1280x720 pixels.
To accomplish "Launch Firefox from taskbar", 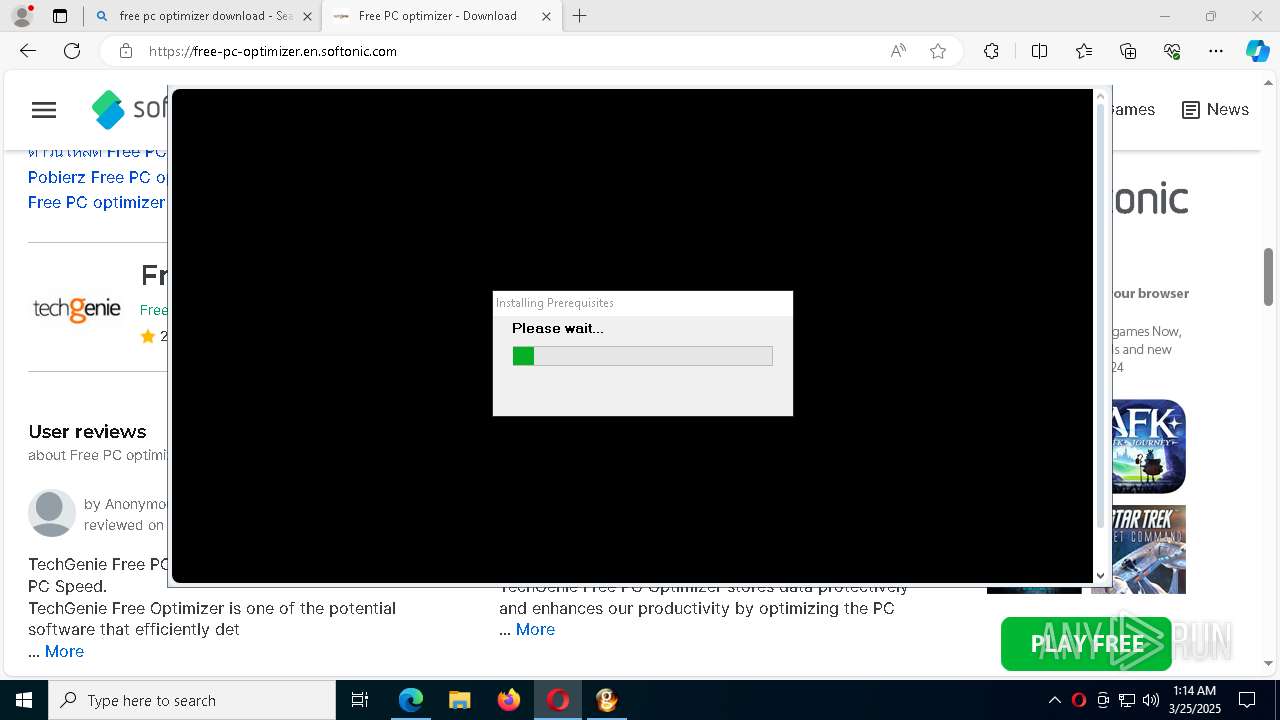I will pyautogui.click(x=509, y=700).
